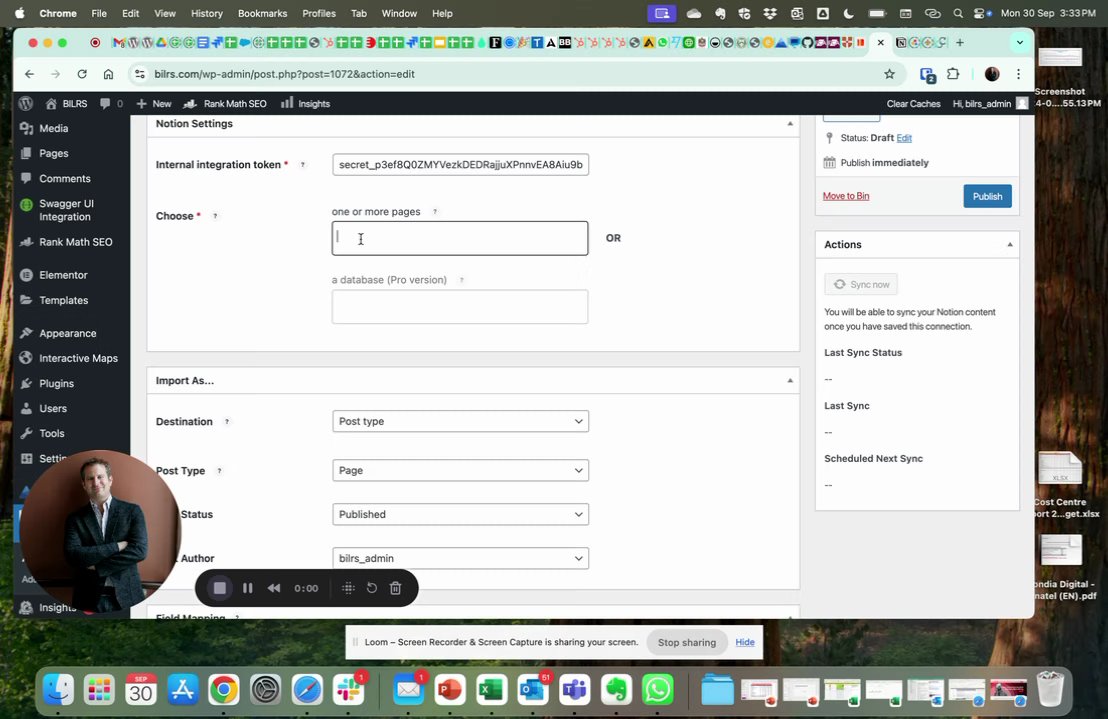Open Evernote from the dock
This screenshot has height=719, width=1108.
tap(616, 690)
